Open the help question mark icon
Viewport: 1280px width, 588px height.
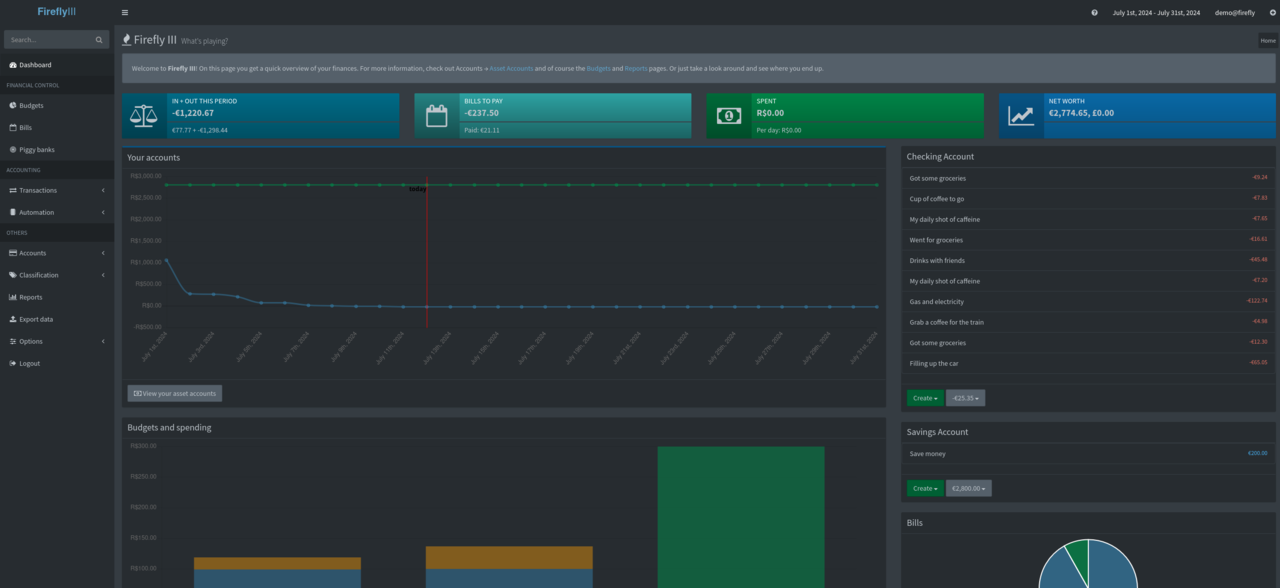(x=1094, y=13)
